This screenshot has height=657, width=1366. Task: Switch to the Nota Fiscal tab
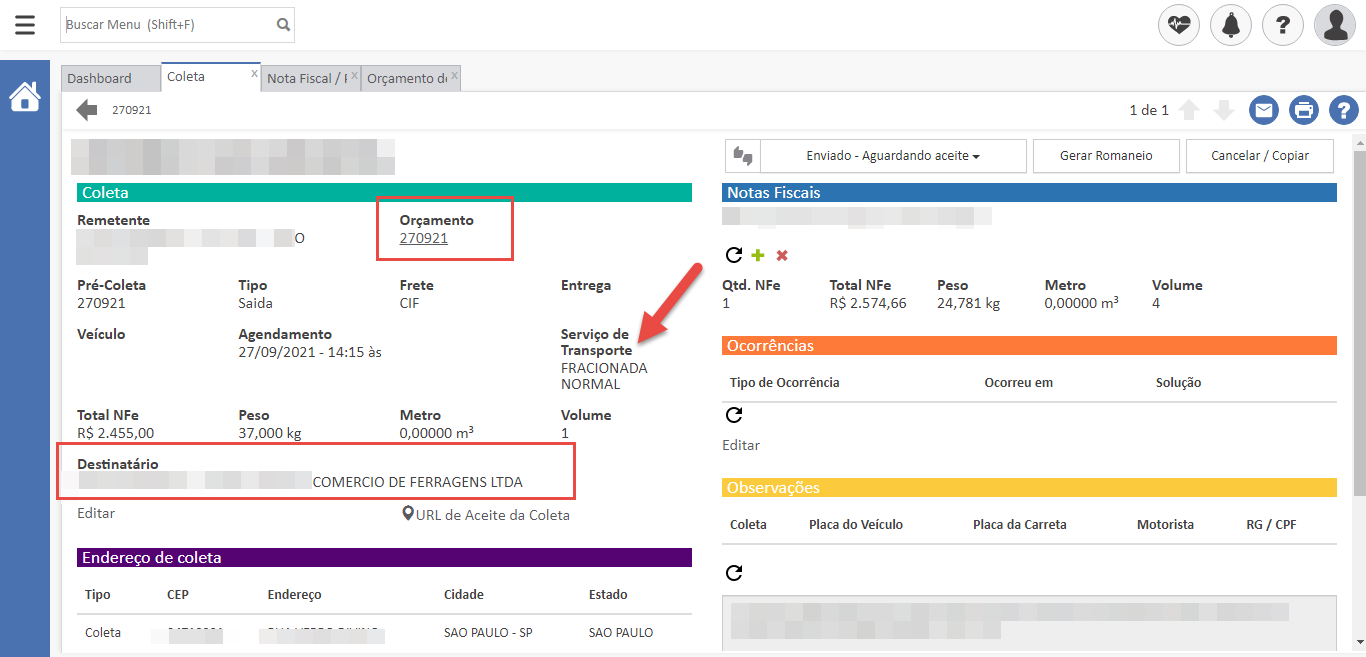point(306,78)
